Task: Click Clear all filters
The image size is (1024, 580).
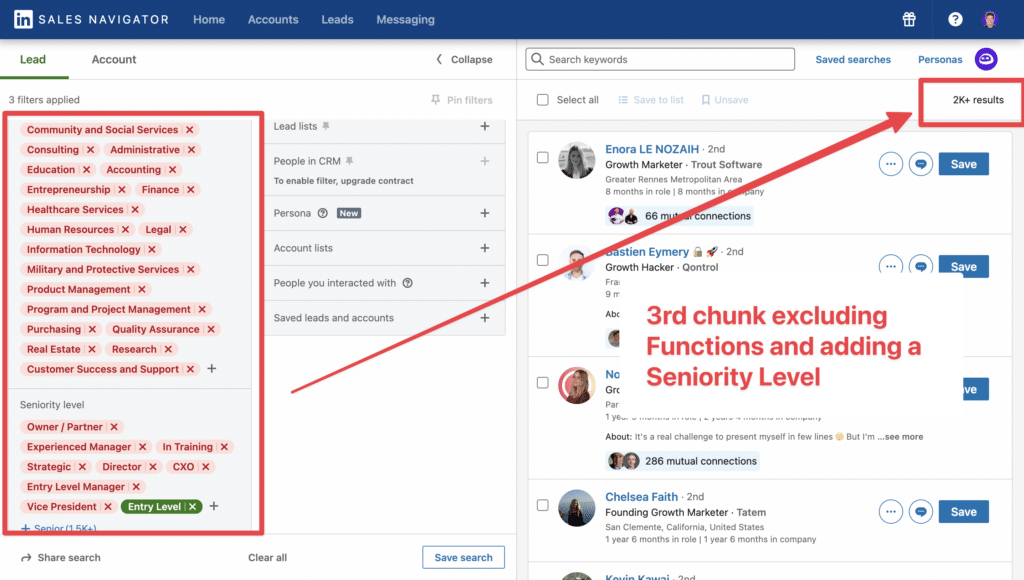Action: coord(267,558)
